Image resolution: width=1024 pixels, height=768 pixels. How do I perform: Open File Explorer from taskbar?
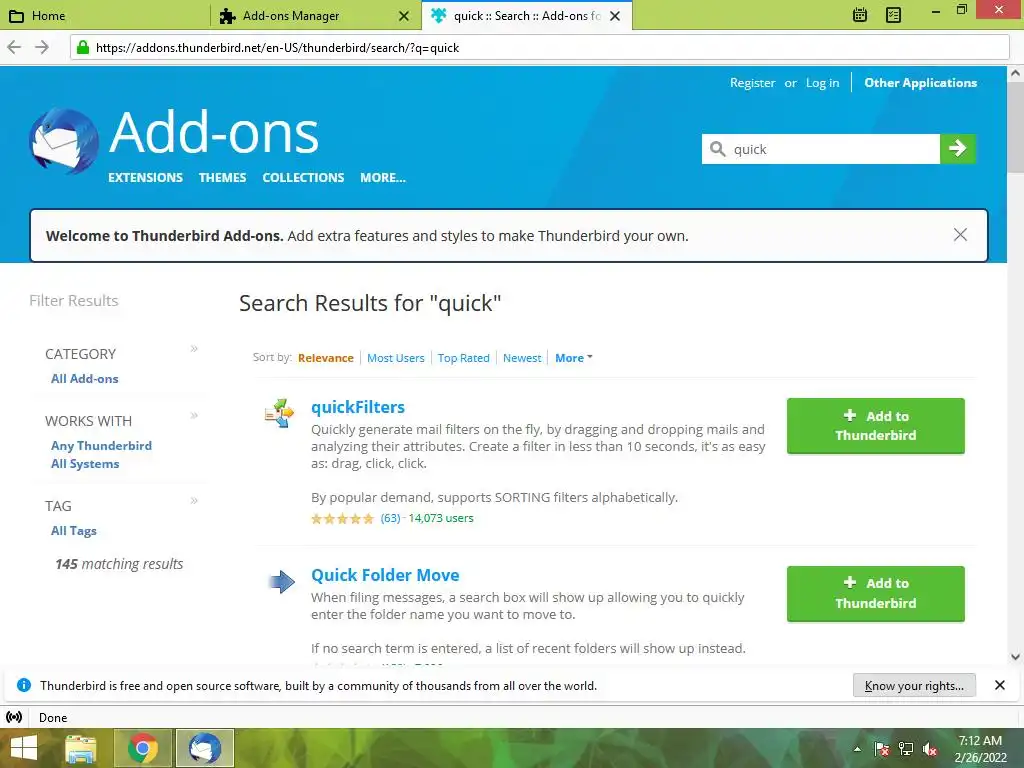pyautogui.click(x=80, y=748)
